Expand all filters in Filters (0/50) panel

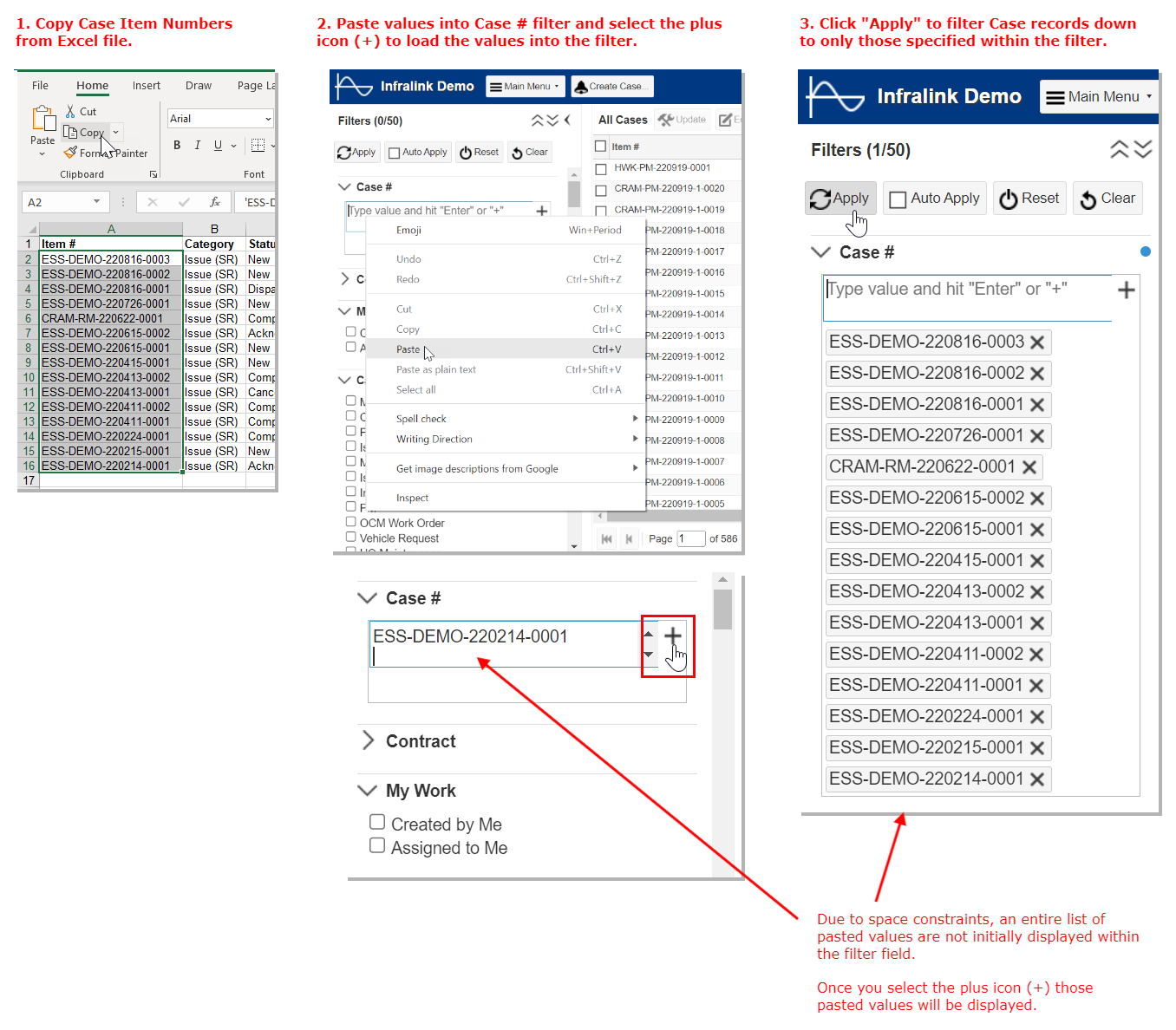click(552, 121)
